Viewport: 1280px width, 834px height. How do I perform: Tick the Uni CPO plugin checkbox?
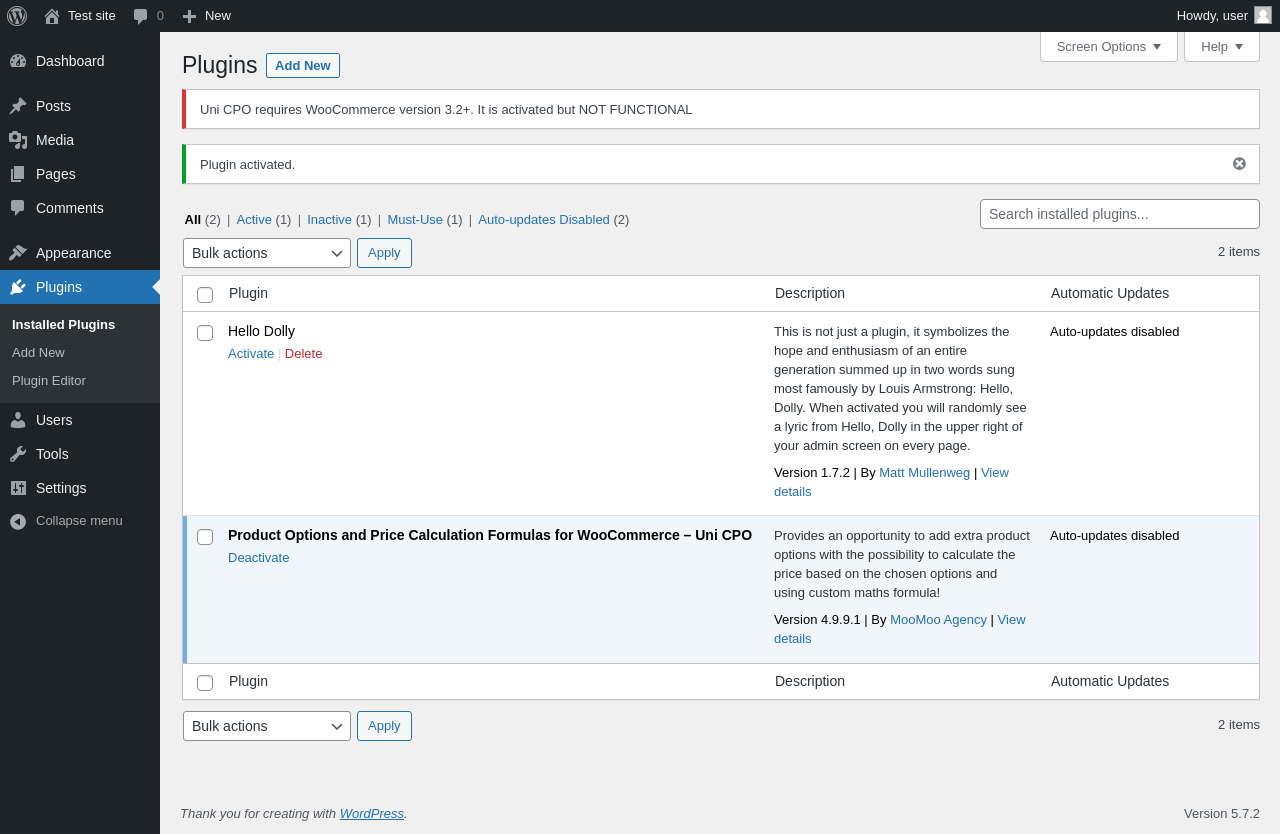205,537
